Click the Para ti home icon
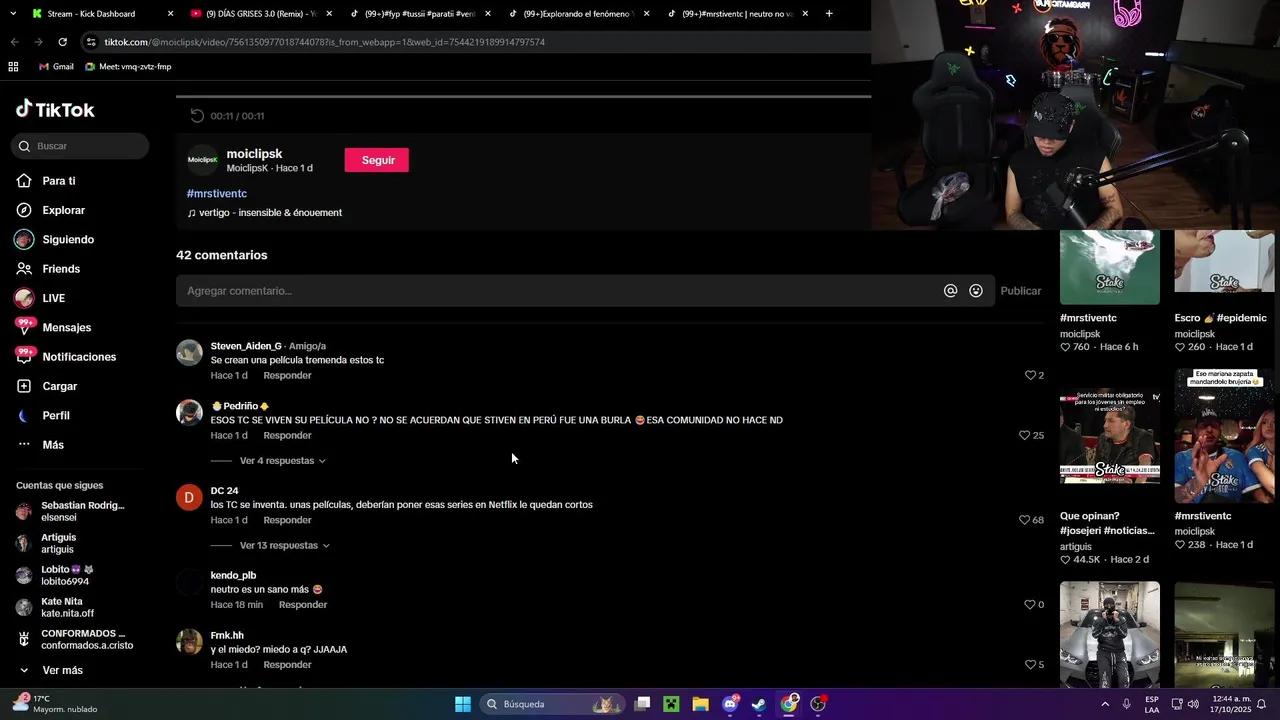1280x720 pixels. (x=24, y=181)
